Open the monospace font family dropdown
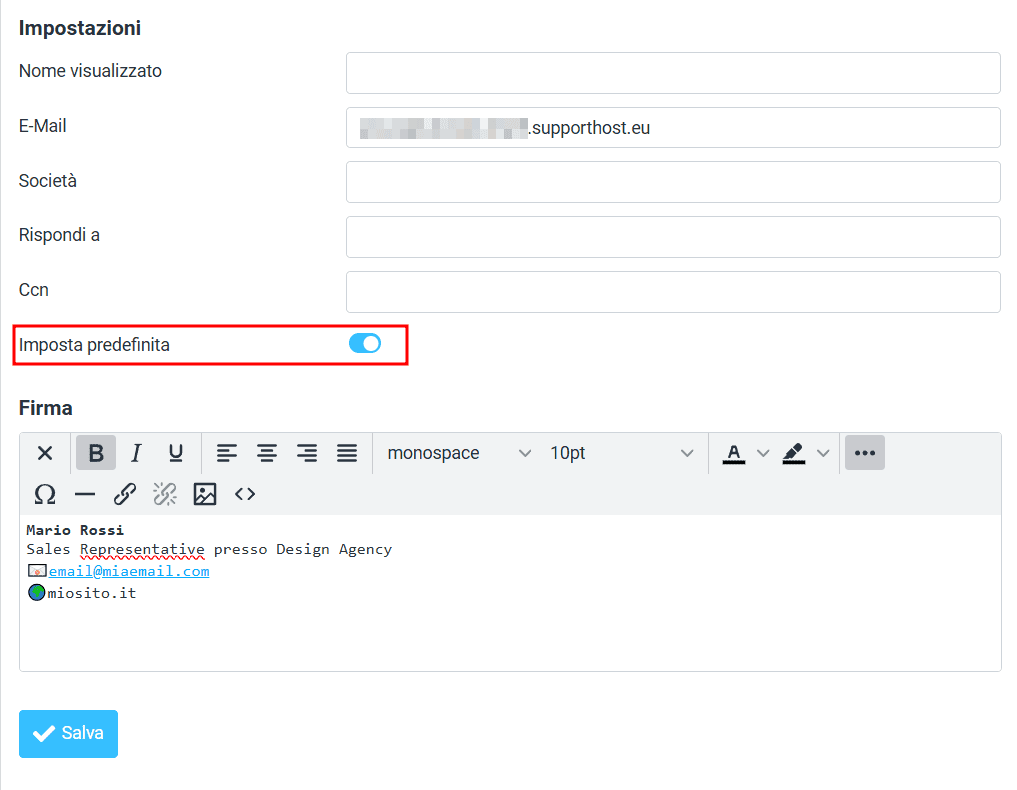The width and height of the screenshot is (1017, 790). (459, 453)
